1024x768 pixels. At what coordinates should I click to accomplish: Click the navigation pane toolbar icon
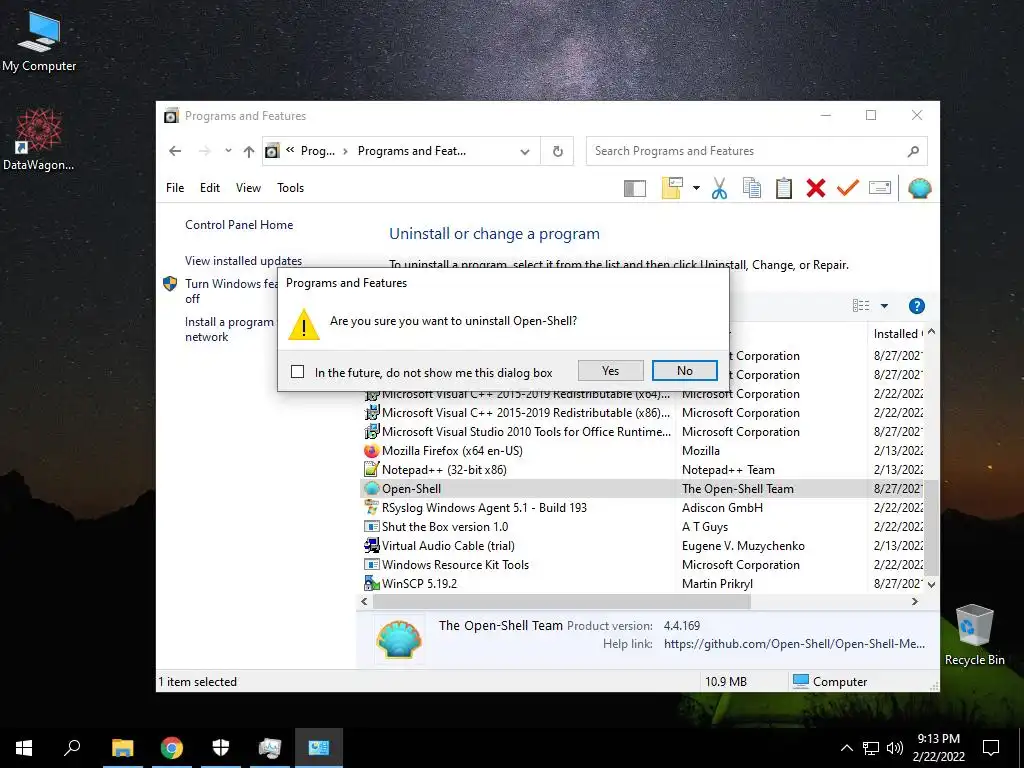tap(635, 189)
